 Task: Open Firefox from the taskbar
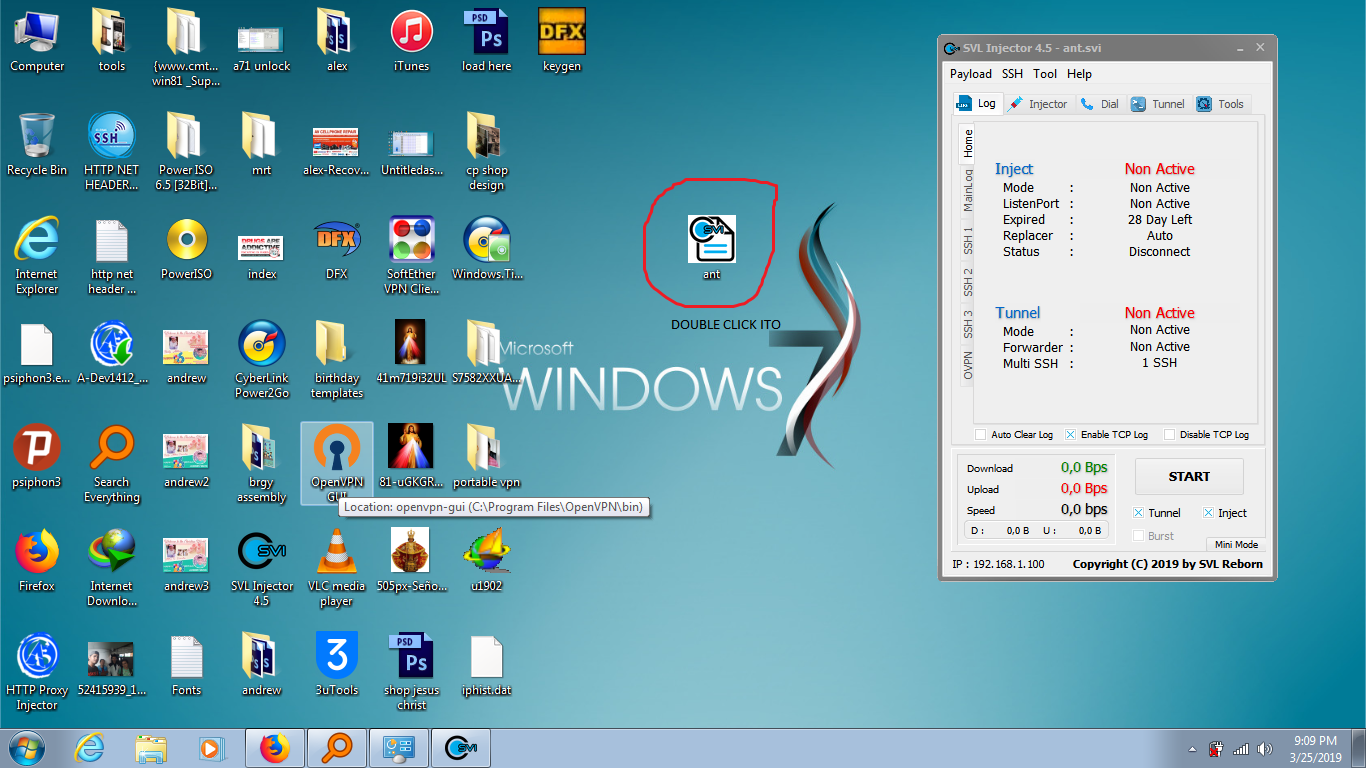pos(274,748)
